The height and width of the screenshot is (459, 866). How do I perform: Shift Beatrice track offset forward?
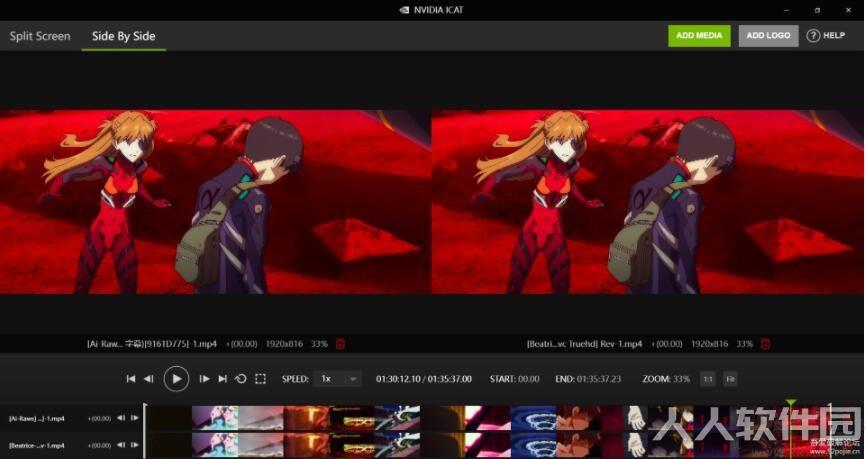click(x=134, y=445)
